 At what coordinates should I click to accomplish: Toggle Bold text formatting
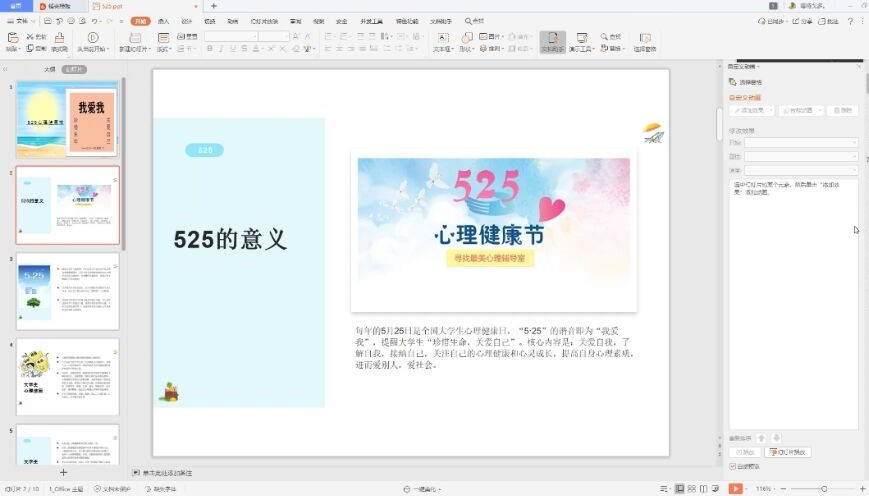click(210, 48)
